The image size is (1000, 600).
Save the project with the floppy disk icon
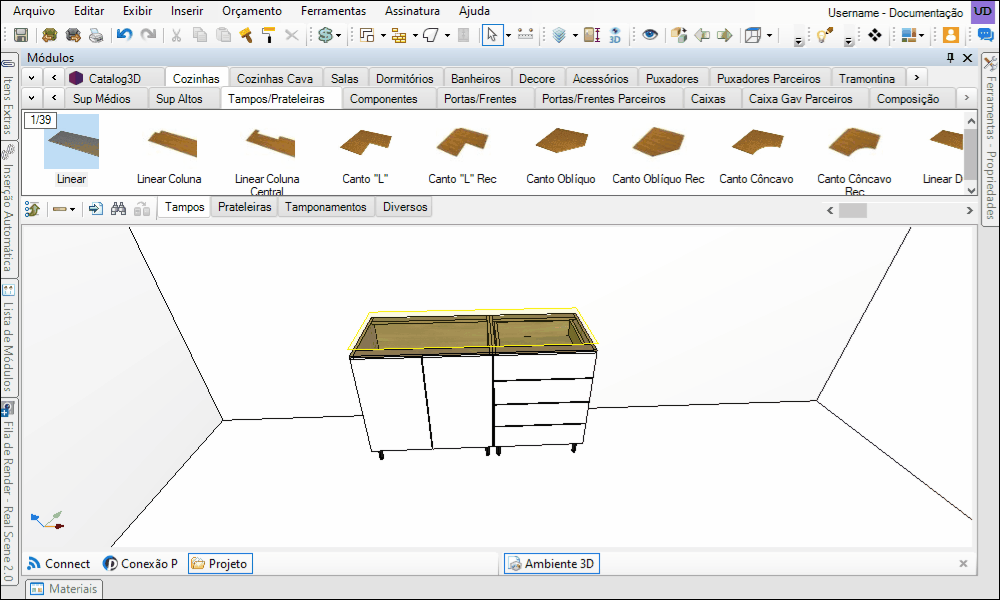coord(20,35)
